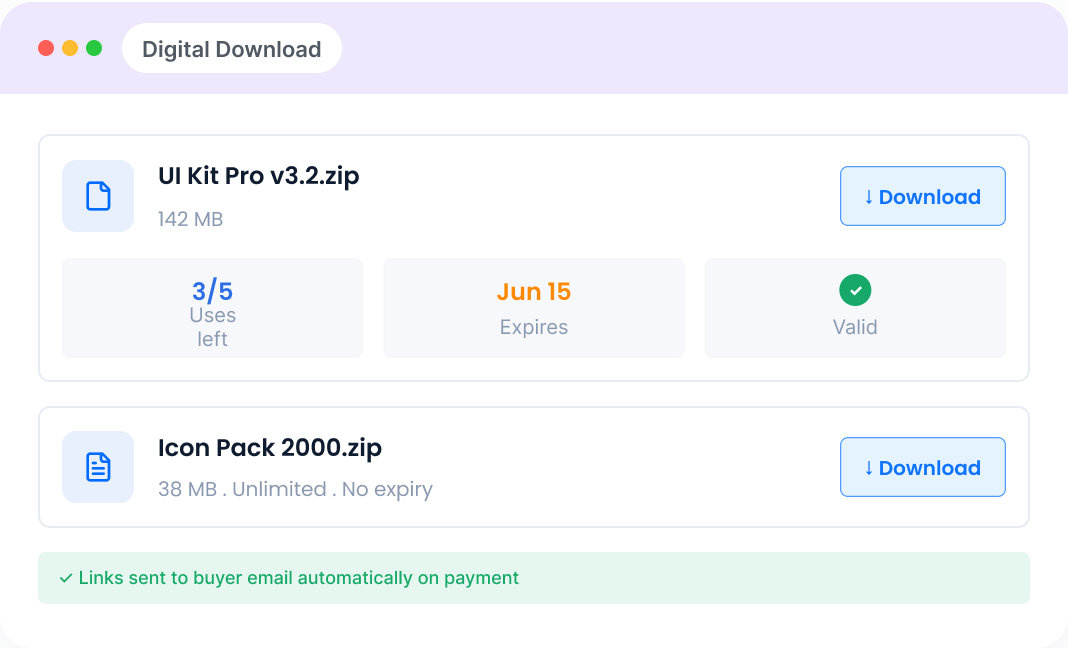
Task: Click the Expires label
Action: click(533, 328)
